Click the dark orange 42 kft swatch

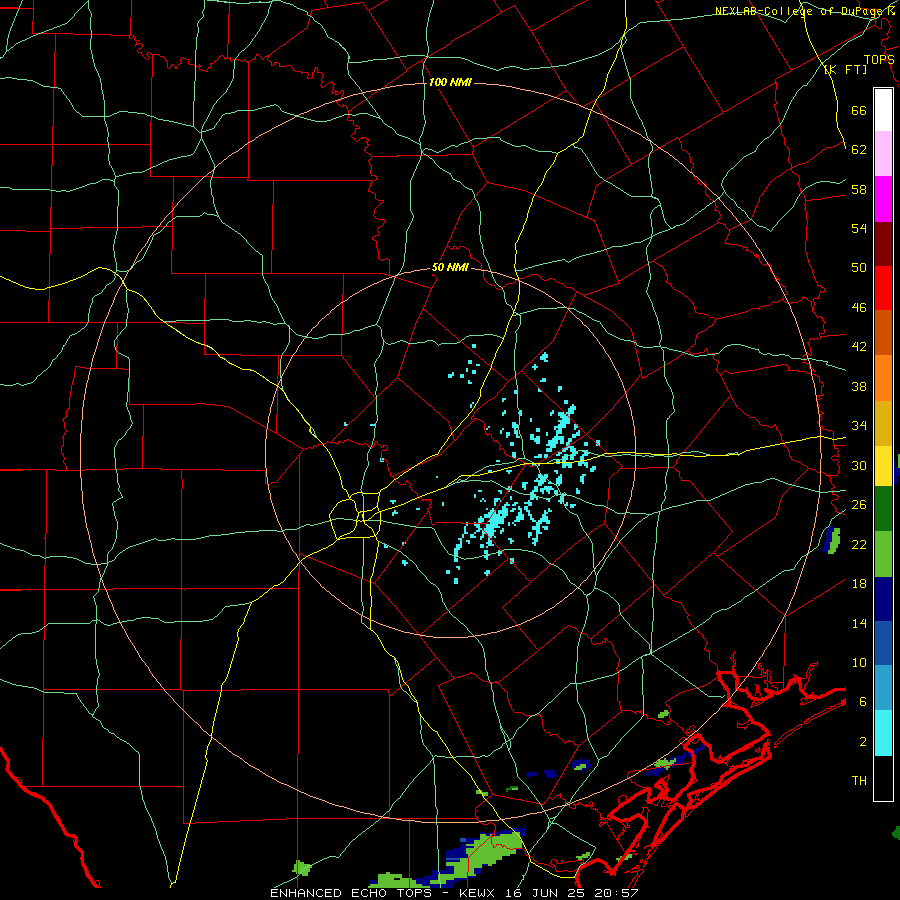click(883, 332)
